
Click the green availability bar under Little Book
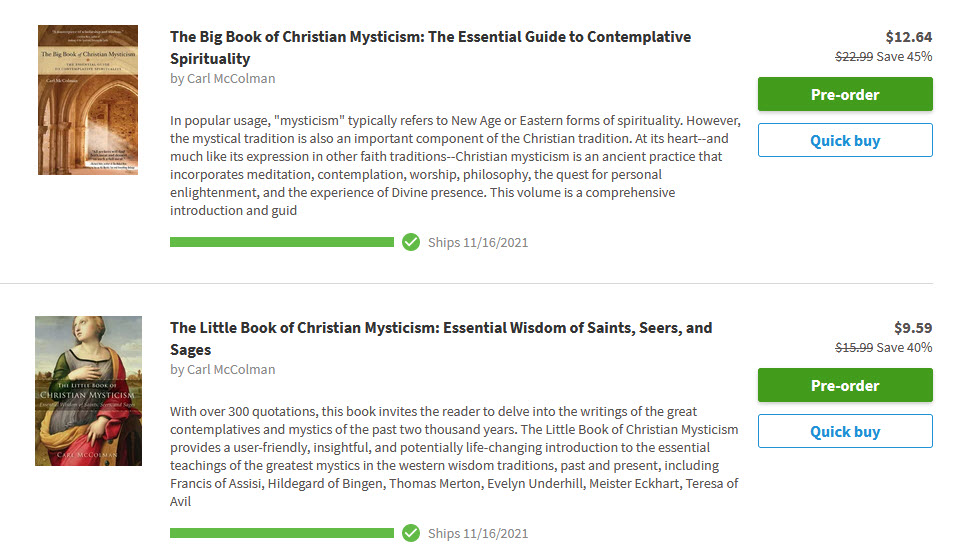282,533
